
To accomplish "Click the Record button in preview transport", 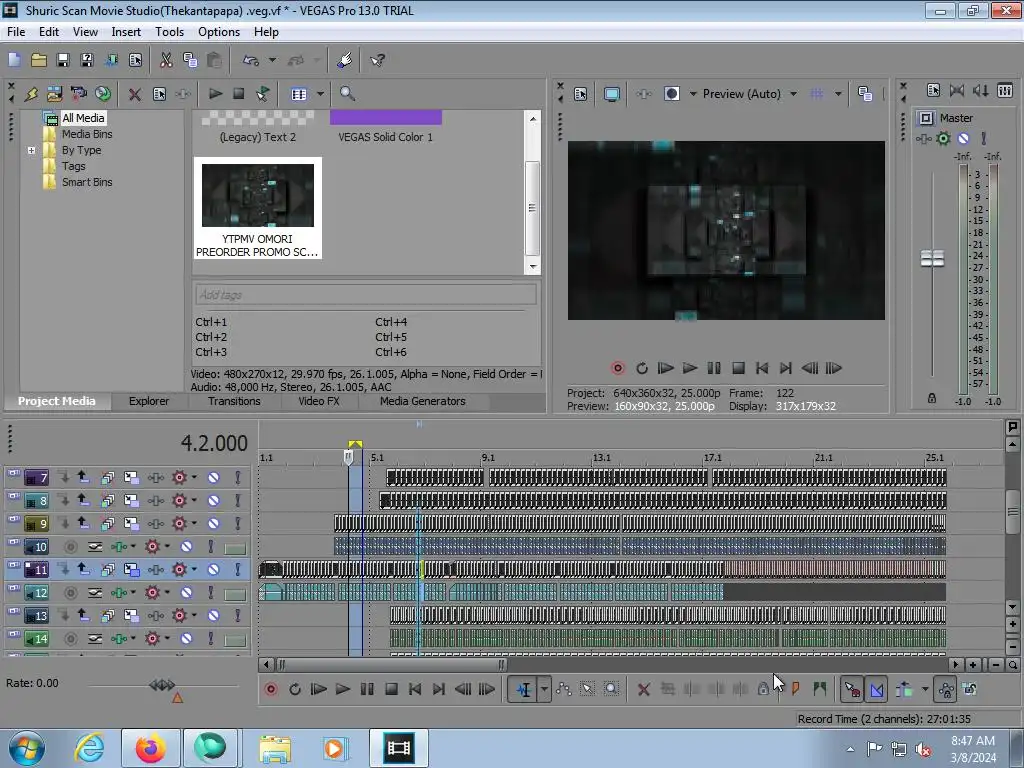I will 618,368.
